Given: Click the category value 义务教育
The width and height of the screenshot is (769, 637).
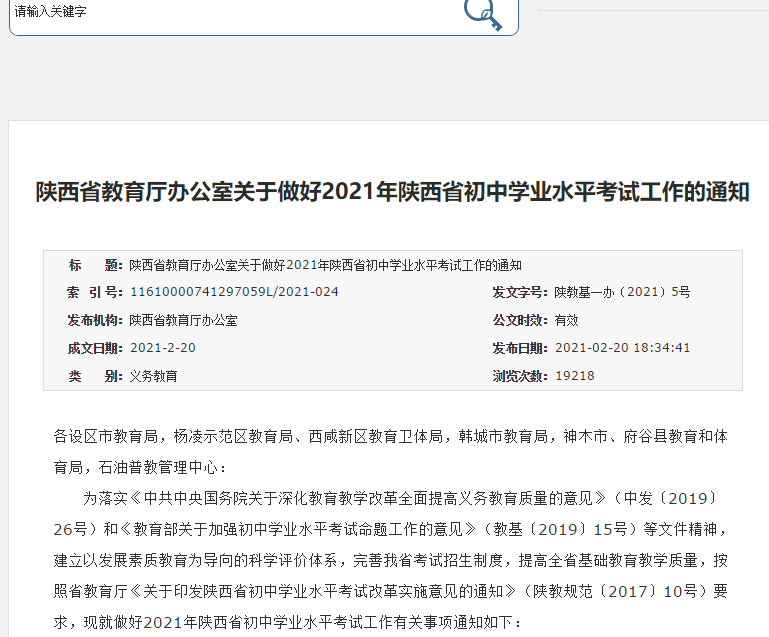Looking at the screenshot, I should 153,376.
